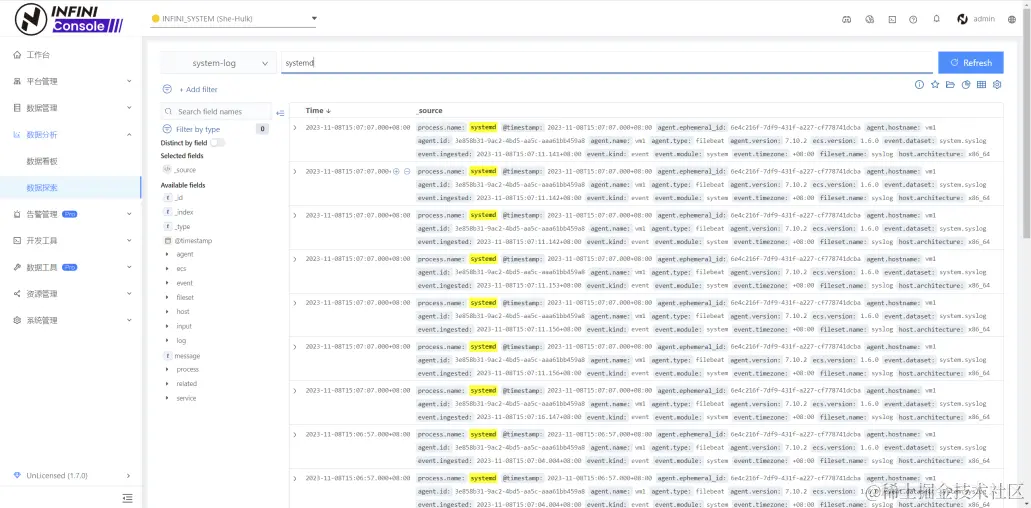The width and height of the screenshot is (1031, 508).
Task: Open the notifications bell
Action: point(936,18)
